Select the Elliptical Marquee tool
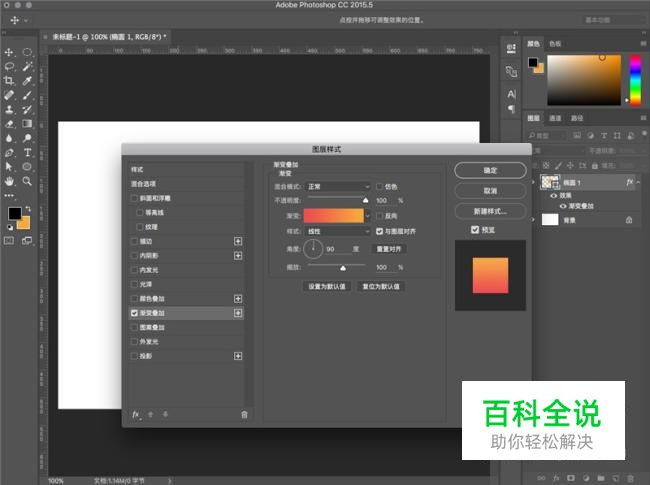The height and width of the screenshot is (485, 650). (x=27, y=52)
